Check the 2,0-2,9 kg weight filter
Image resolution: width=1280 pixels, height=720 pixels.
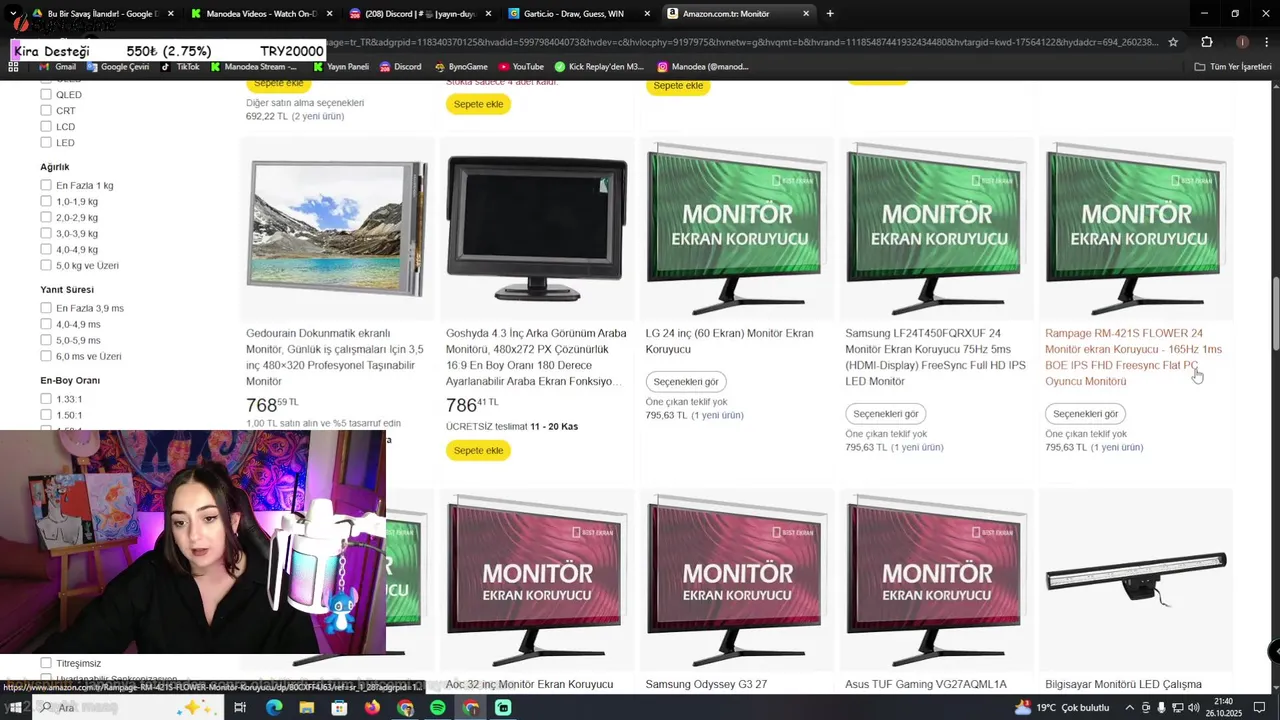(46, 217)
